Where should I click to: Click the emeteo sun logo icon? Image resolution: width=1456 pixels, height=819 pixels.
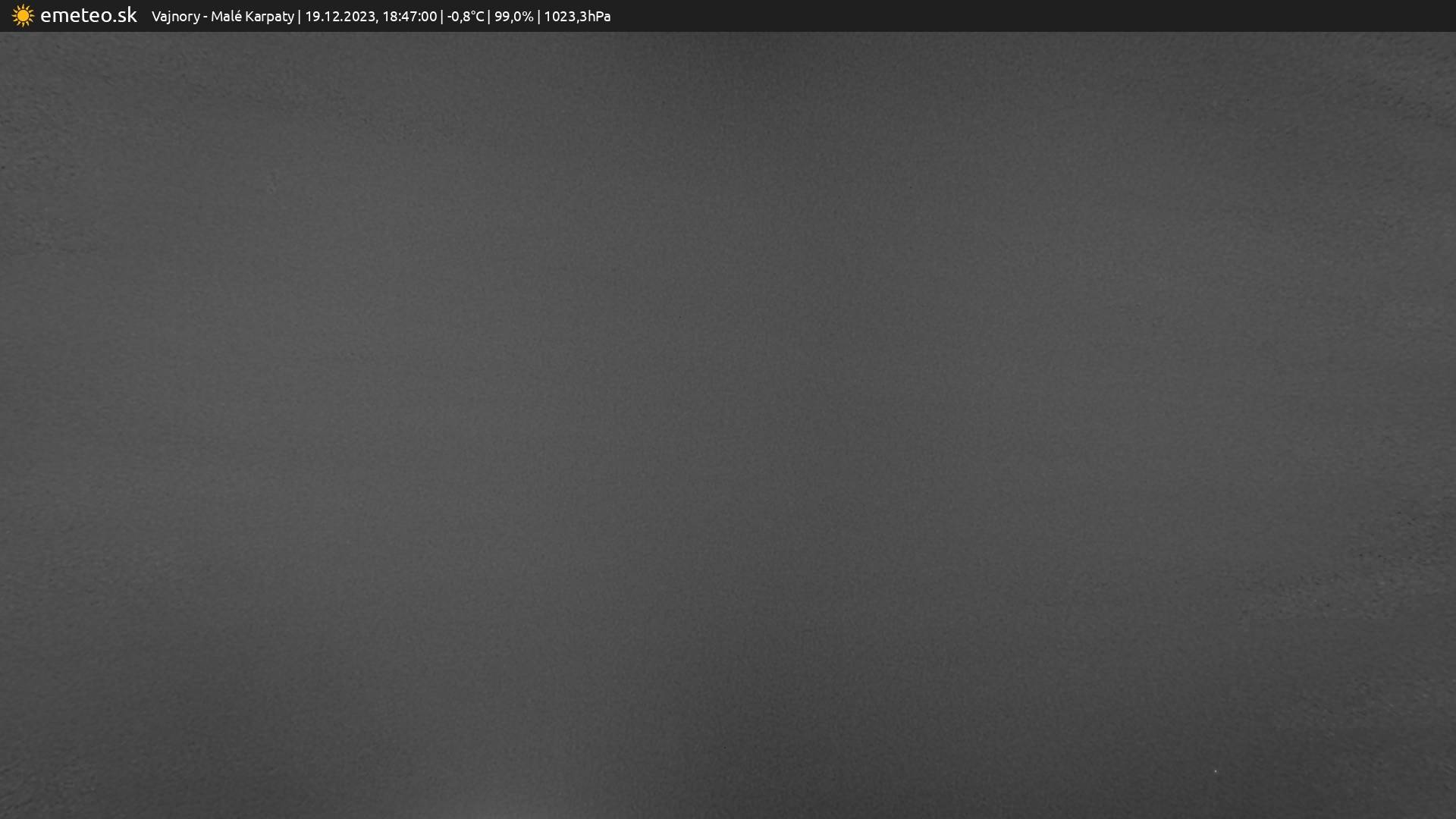(x=23, y=16)
